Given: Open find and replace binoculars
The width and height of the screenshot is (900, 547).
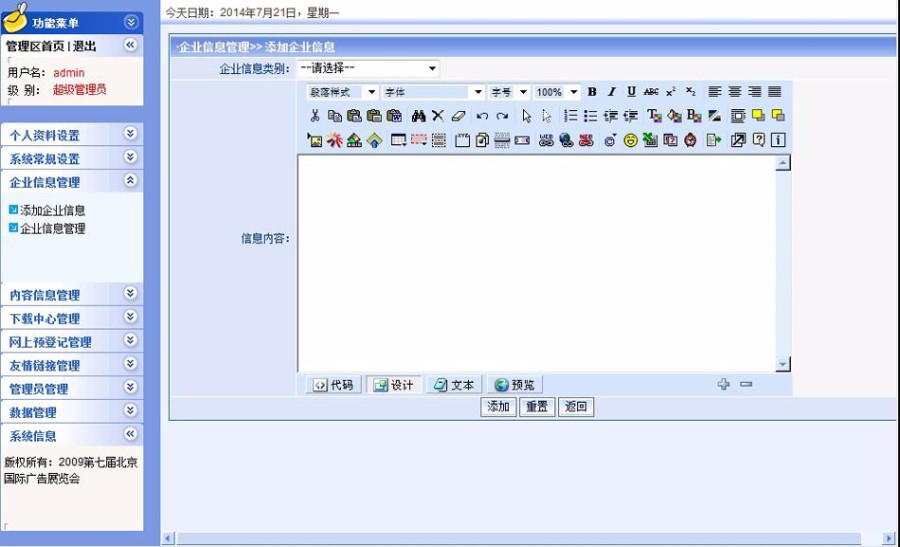Looking at the screenshot, I should [x=418, y=116].
